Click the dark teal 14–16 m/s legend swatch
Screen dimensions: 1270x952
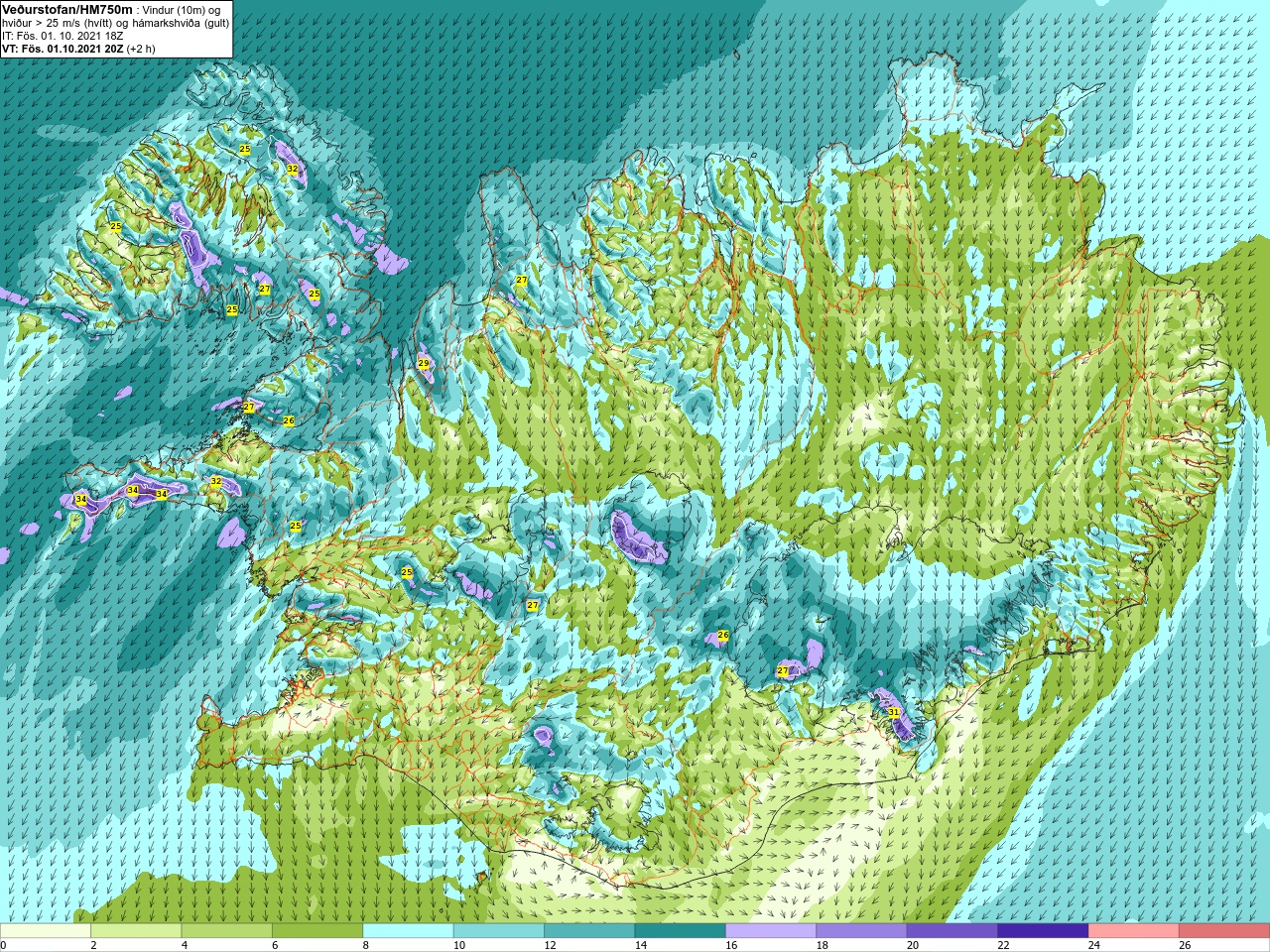[x=681, y=931]
